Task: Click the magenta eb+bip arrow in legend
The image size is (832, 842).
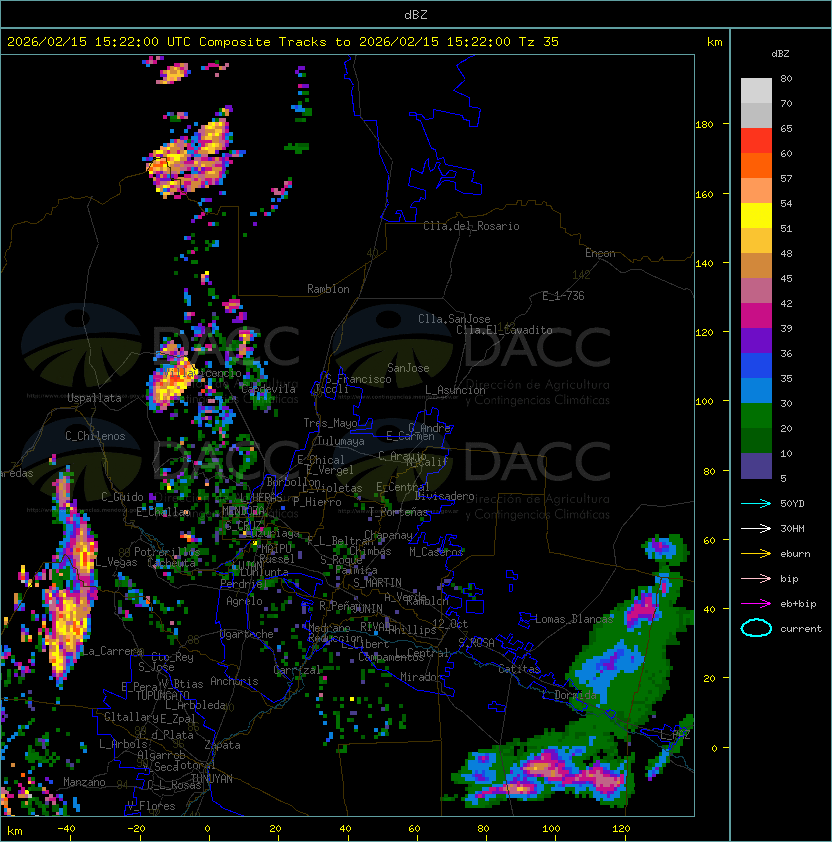Action: (756, 604)
